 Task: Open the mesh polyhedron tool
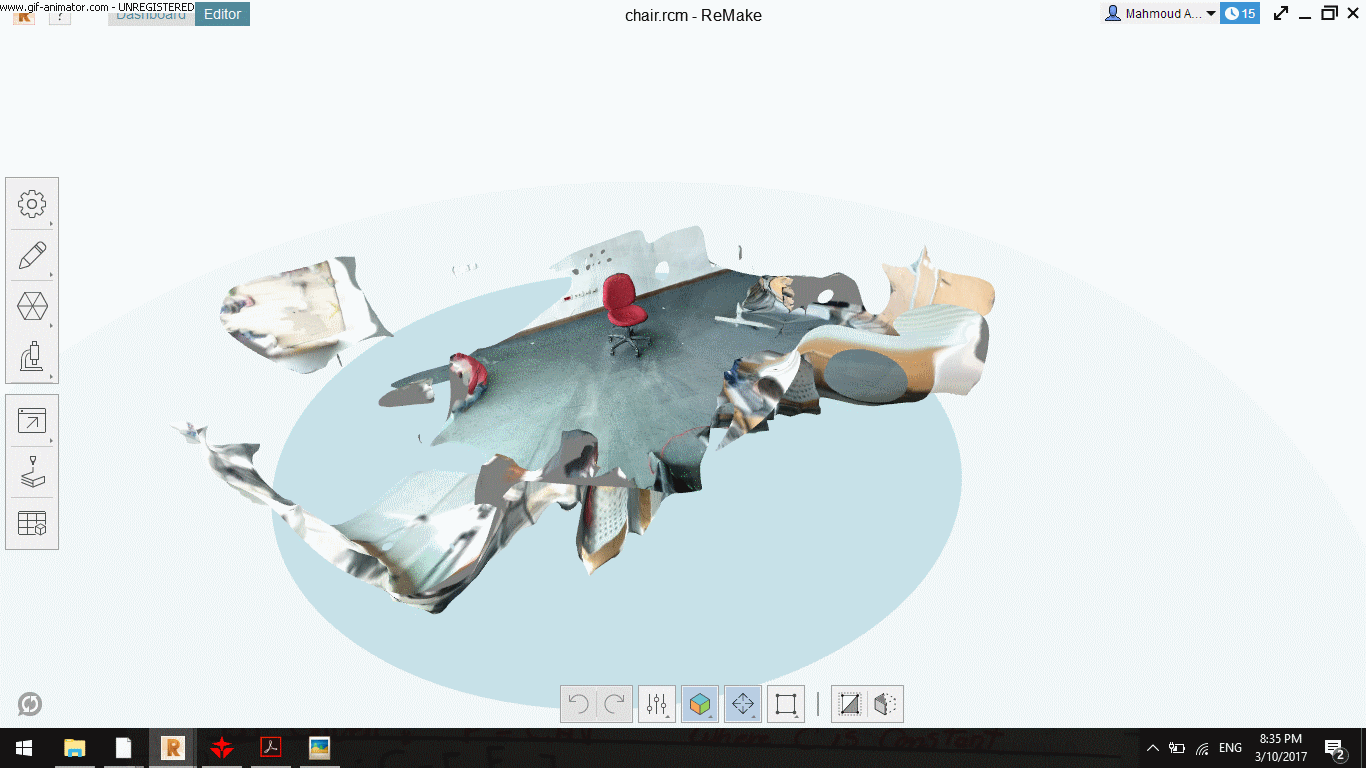[x=32, y=307]
